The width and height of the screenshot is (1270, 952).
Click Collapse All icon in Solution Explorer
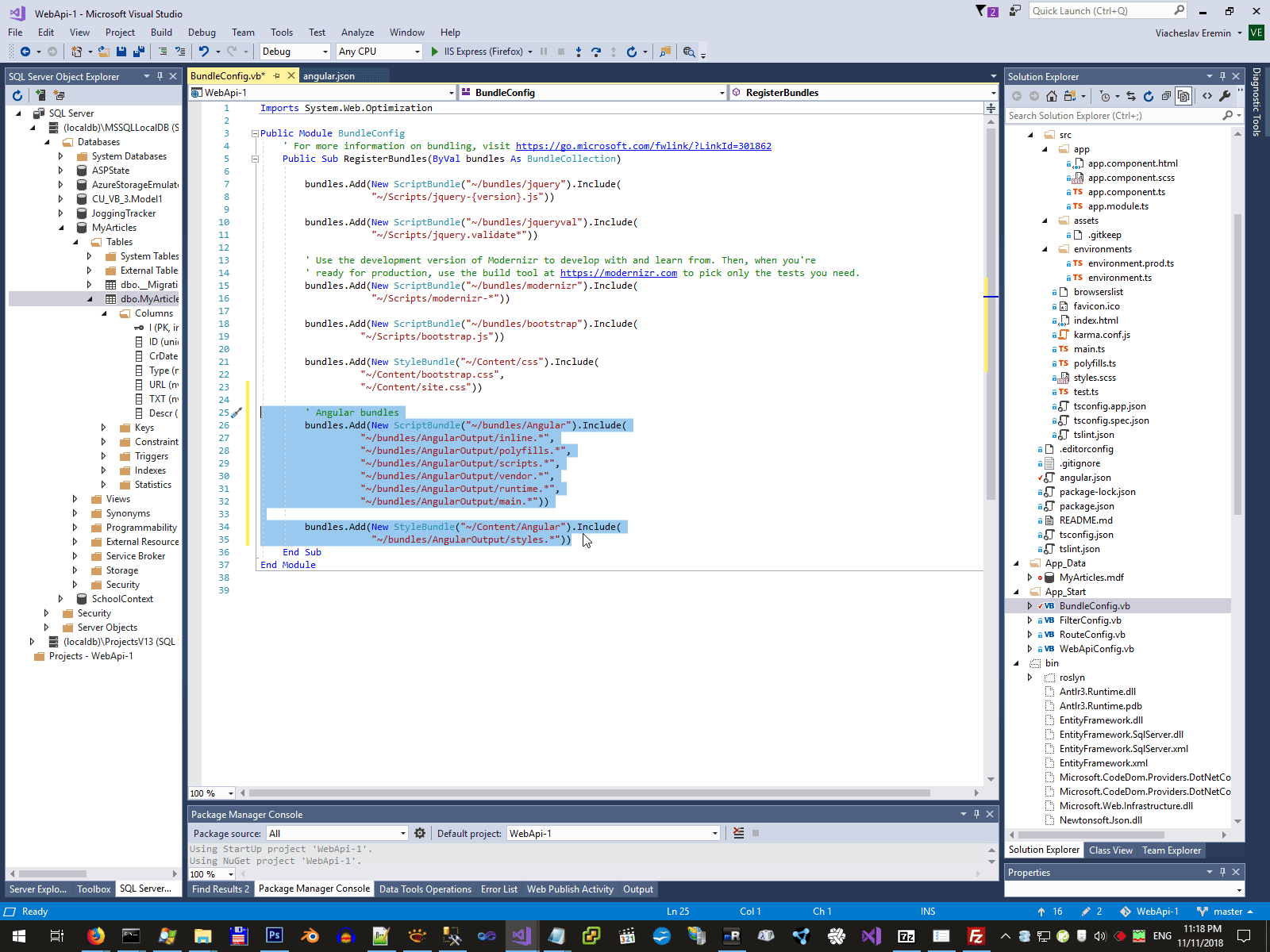coord(1166,96)
